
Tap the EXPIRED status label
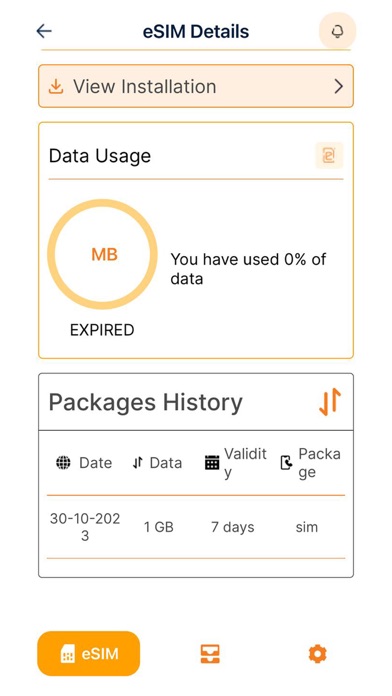point(102,330)
